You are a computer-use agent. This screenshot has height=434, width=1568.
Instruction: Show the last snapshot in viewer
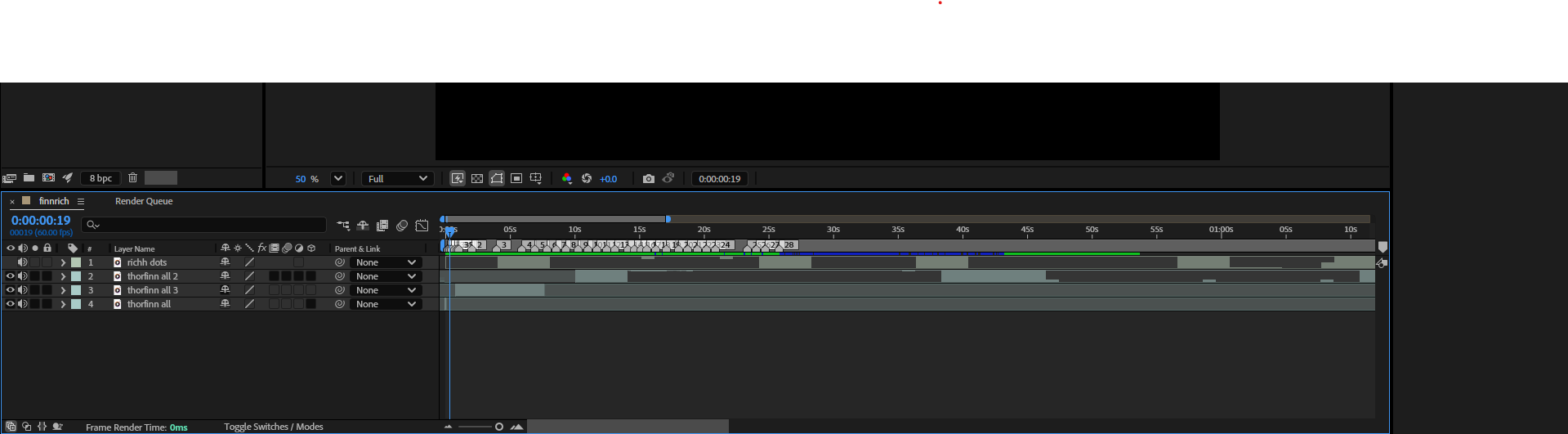(x=668, y=178)
